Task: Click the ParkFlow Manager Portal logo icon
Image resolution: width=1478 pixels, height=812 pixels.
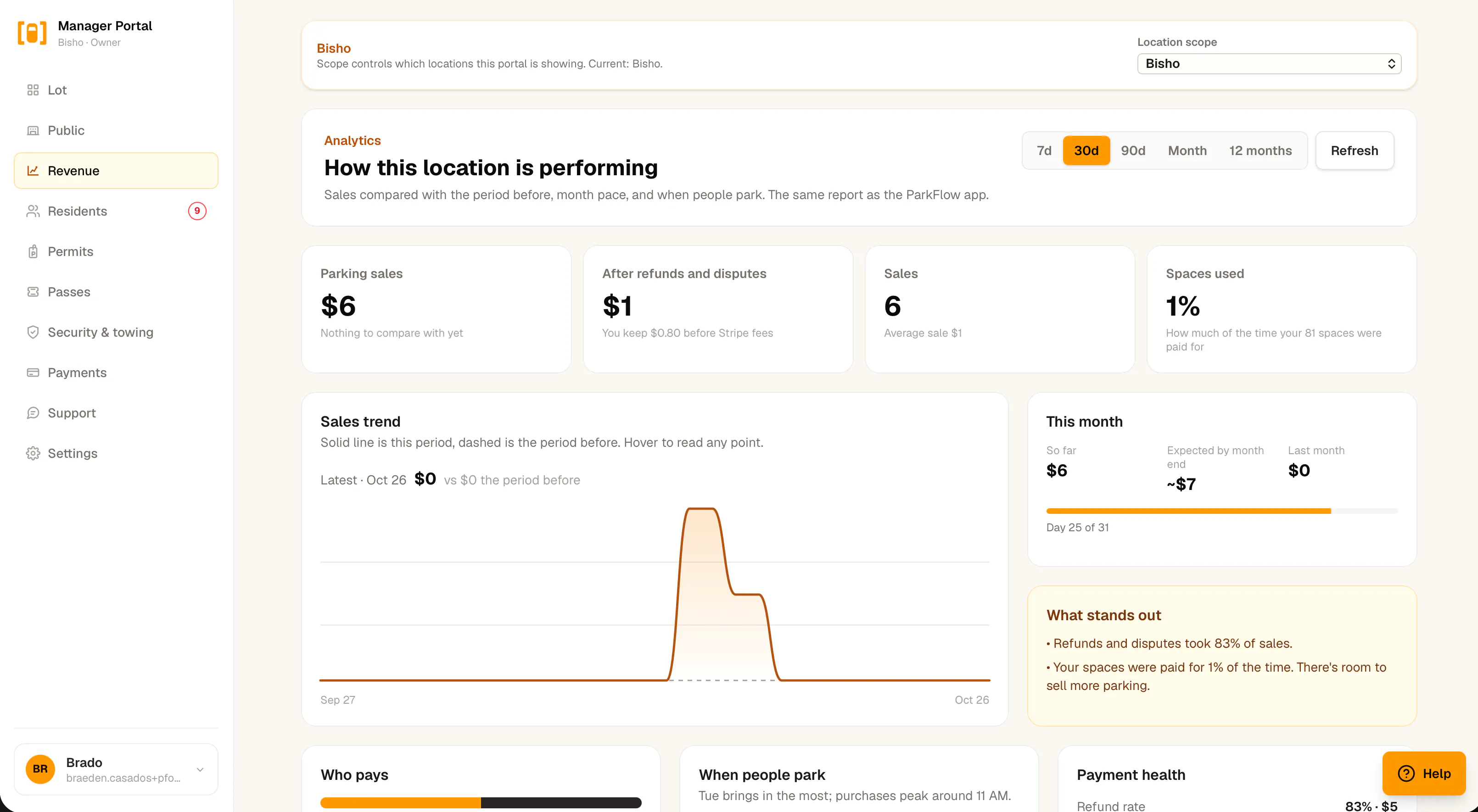Action: click(x=32, y=33)
